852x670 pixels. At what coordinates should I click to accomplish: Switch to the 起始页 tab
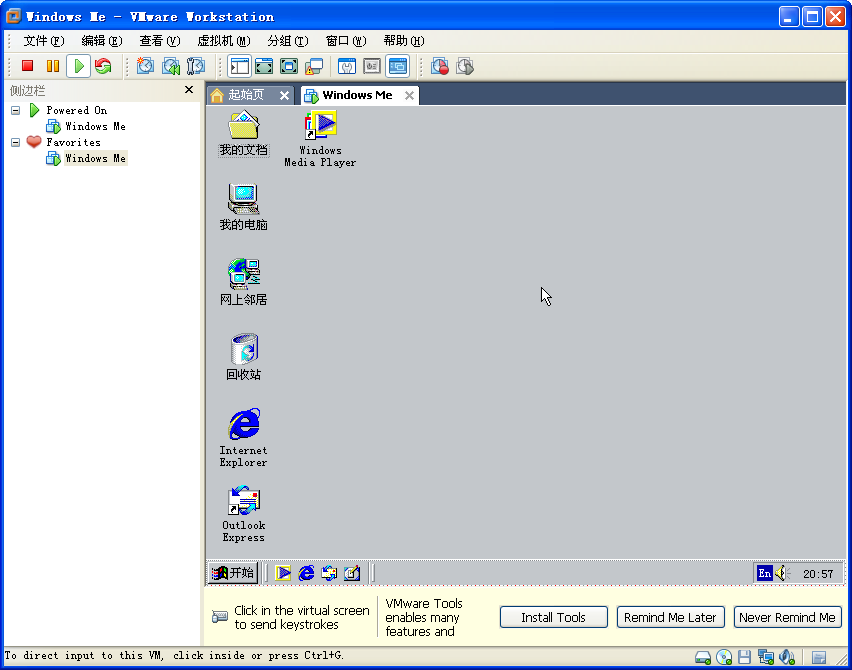(246, 95)
